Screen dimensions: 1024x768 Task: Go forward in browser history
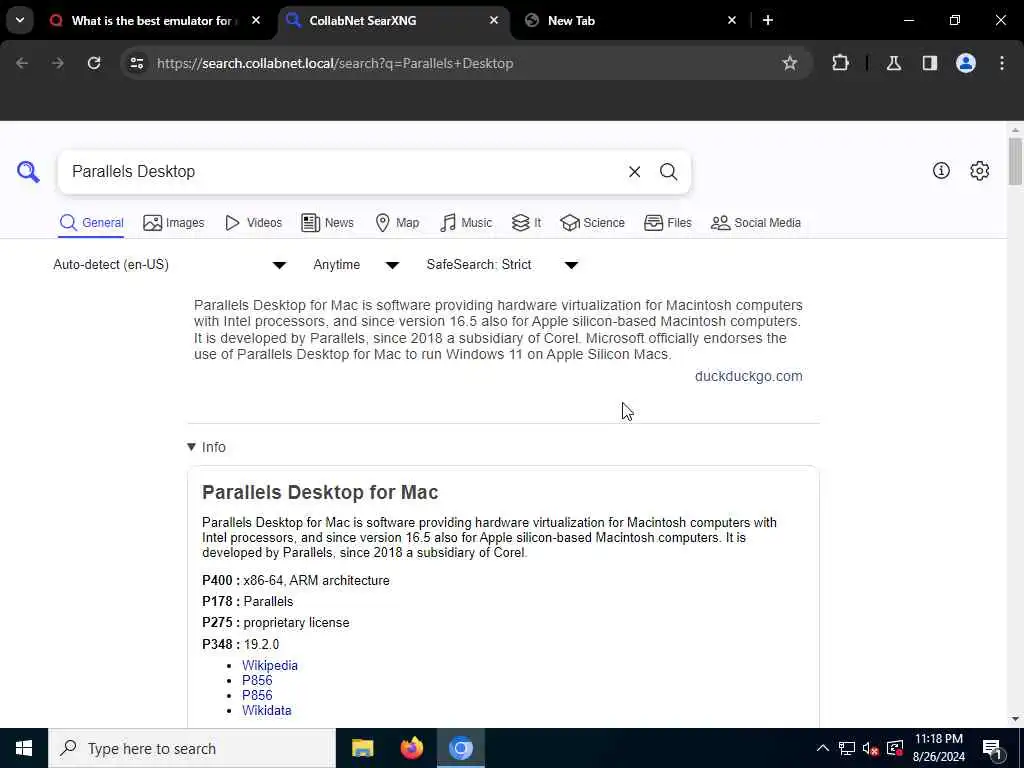coord(57,63)
